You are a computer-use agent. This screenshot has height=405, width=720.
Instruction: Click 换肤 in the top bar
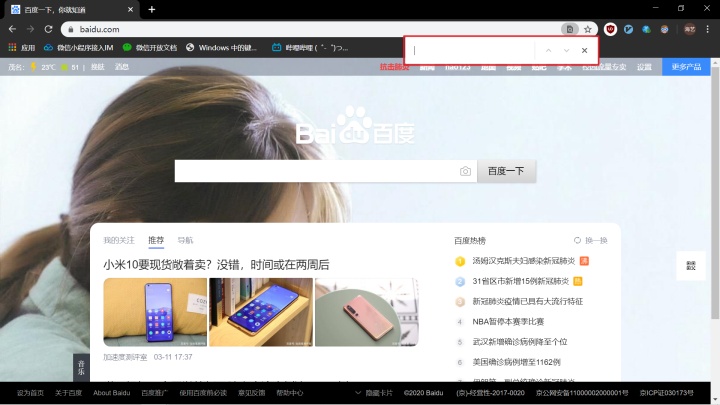98,67
